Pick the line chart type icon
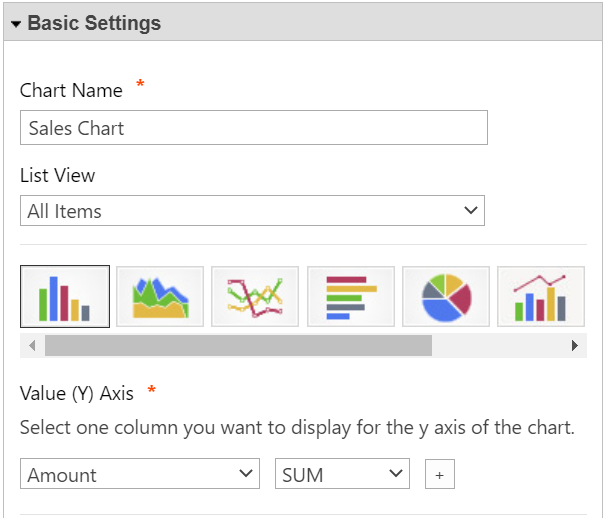The width and height of the screenshot is (606, 518). [255, 297]
